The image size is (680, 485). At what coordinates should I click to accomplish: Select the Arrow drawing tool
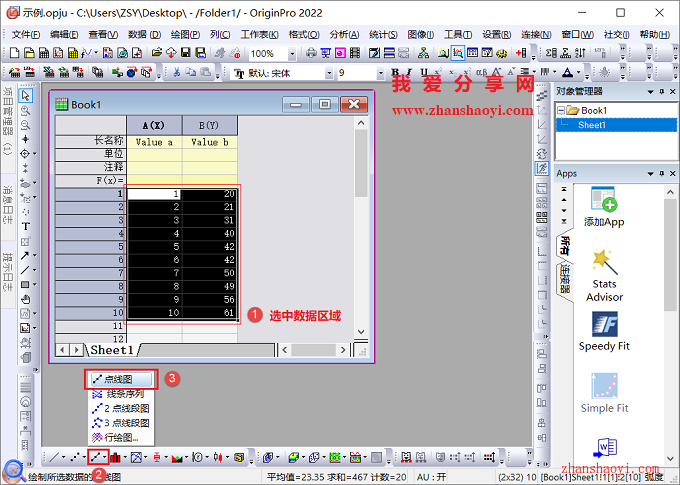pyautogui.click(x=25, y=256)
